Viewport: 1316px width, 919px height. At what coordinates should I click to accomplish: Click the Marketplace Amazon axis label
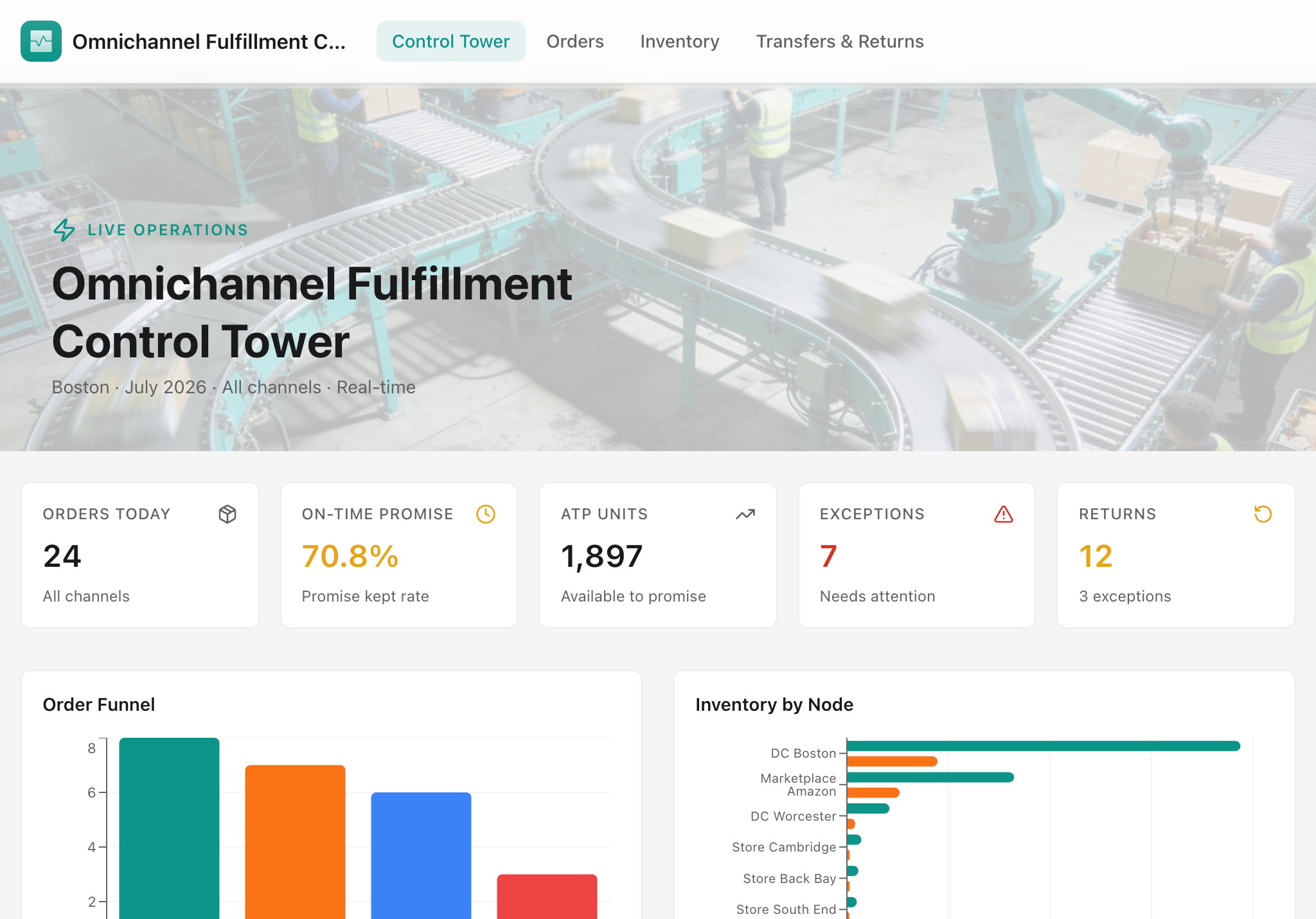798,785
